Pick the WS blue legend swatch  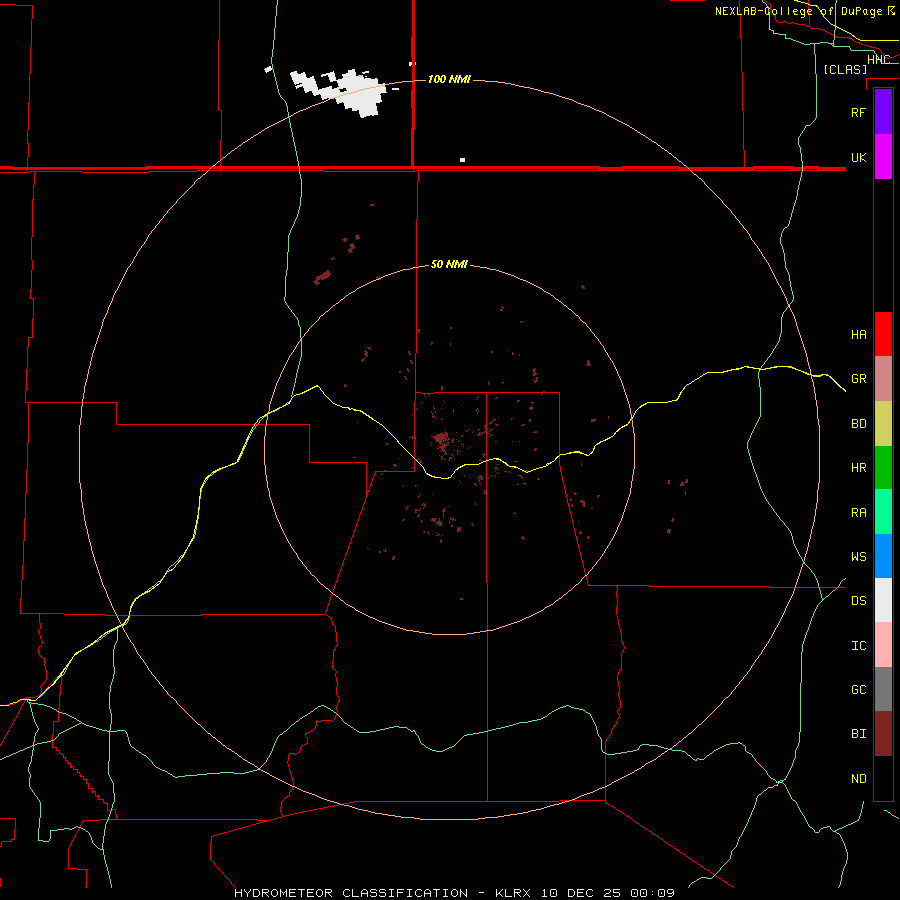883,556
